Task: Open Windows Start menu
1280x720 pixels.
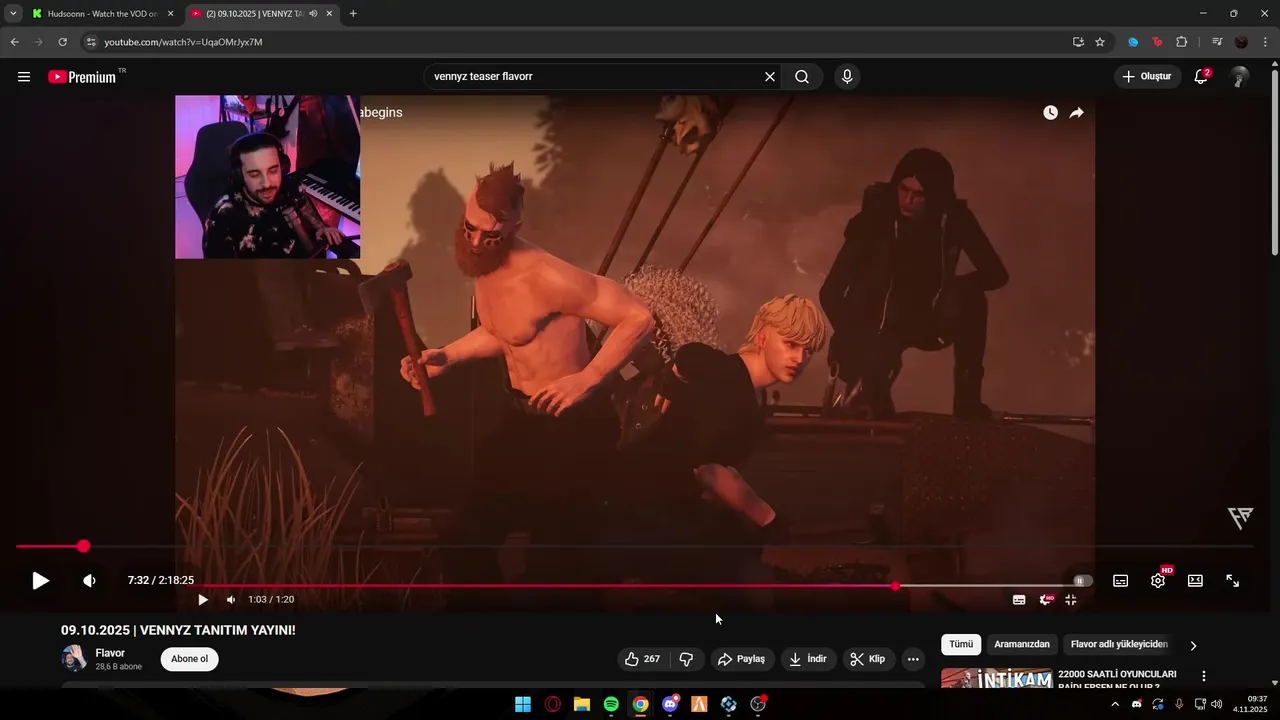Action: tap(523, 704)
